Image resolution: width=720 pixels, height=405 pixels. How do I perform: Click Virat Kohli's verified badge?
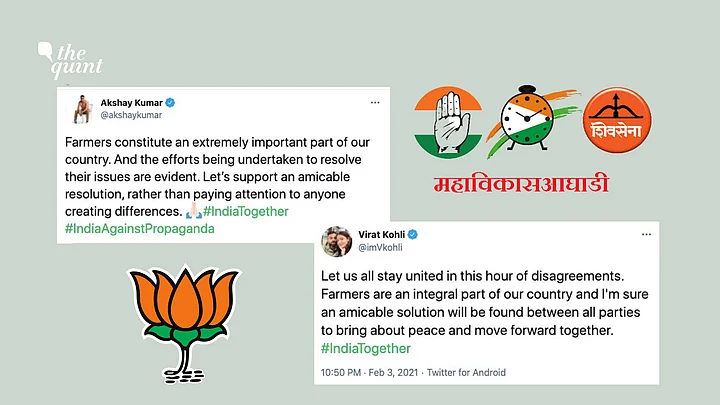point(412,235)
